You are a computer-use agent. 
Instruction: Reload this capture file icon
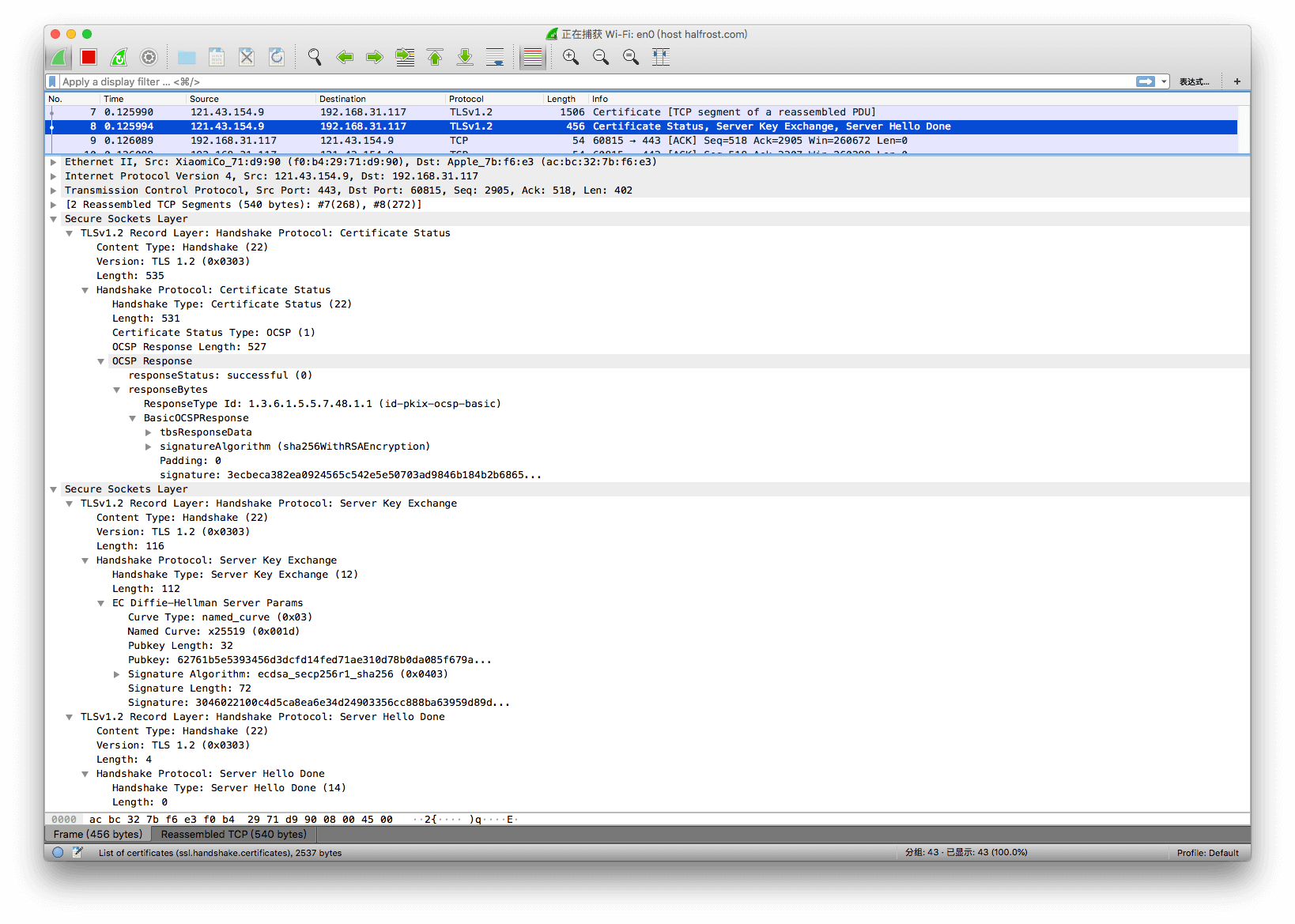(277, 57)
